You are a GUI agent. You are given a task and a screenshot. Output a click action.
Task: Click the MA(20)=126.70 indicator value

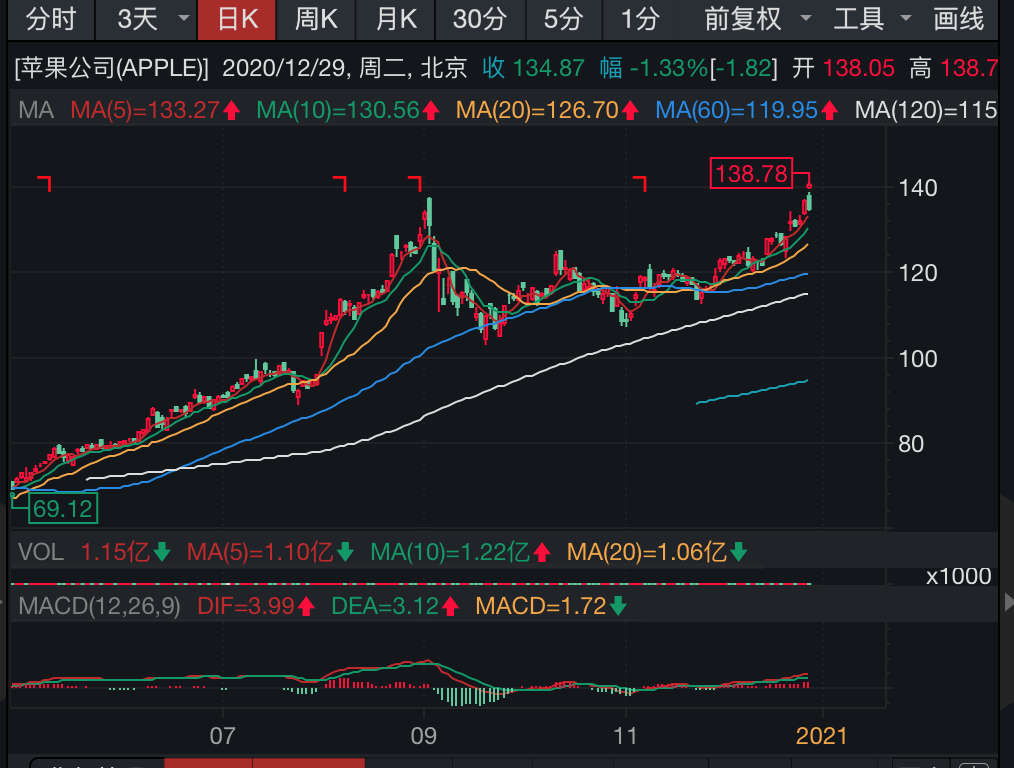[x=547, y=111]
